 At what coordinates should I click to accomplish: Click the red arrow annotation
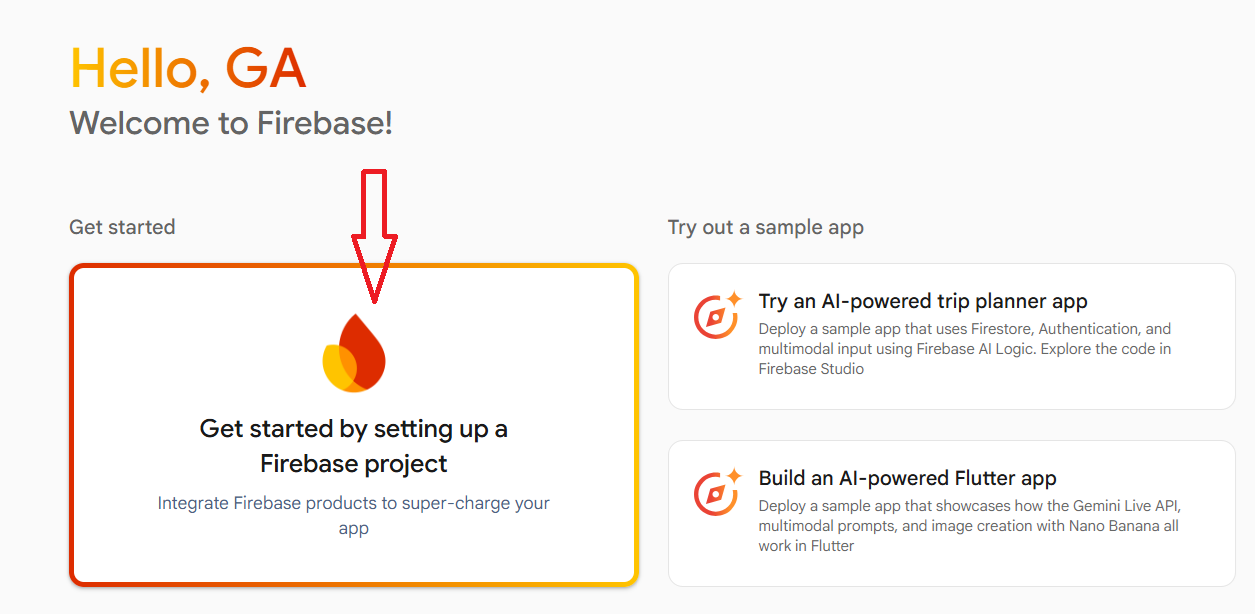point(374,236)
